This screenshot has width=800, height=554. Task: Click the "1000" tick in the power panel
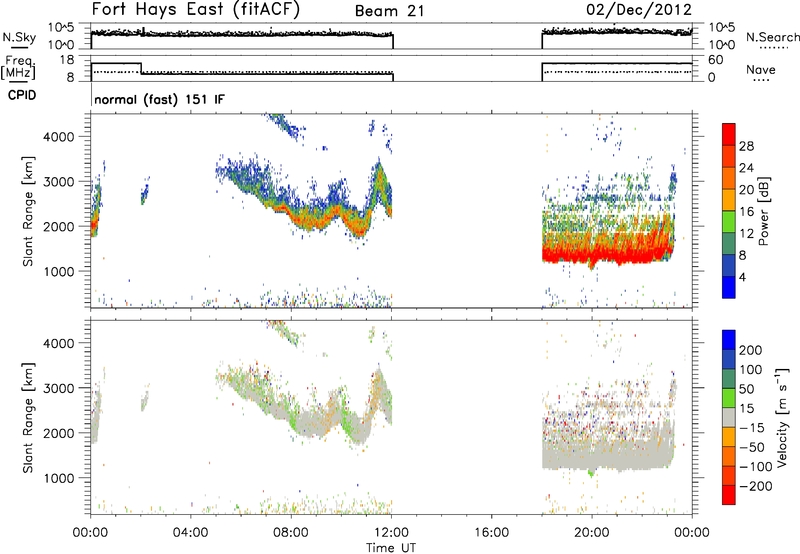pyautogui.click(x=58, y=271)
